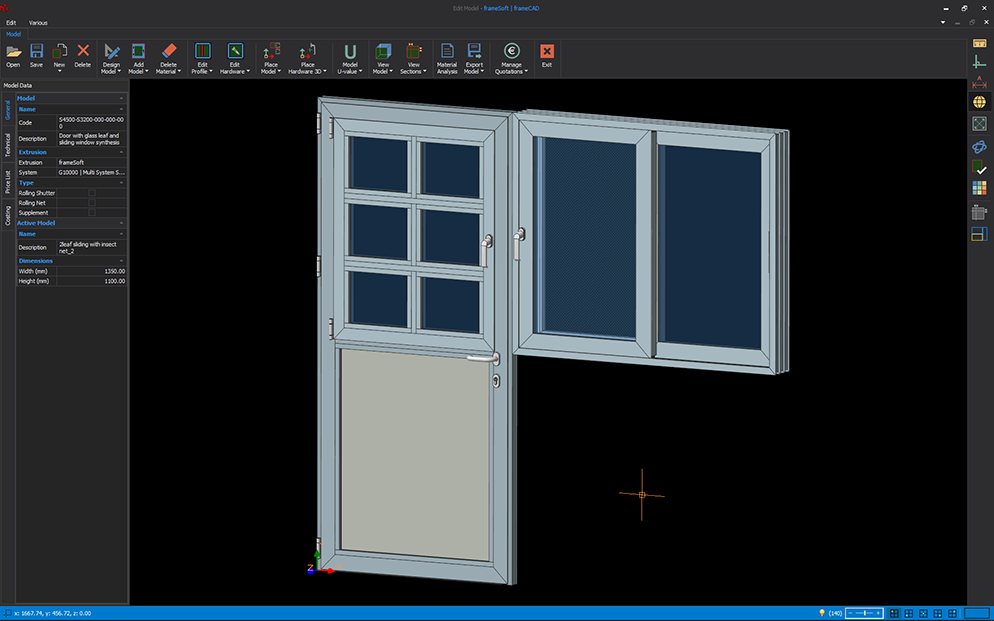Exit the Edit Model window
Image resolution: width=994 pixels, height=621 pixels.
click(546, 56)
